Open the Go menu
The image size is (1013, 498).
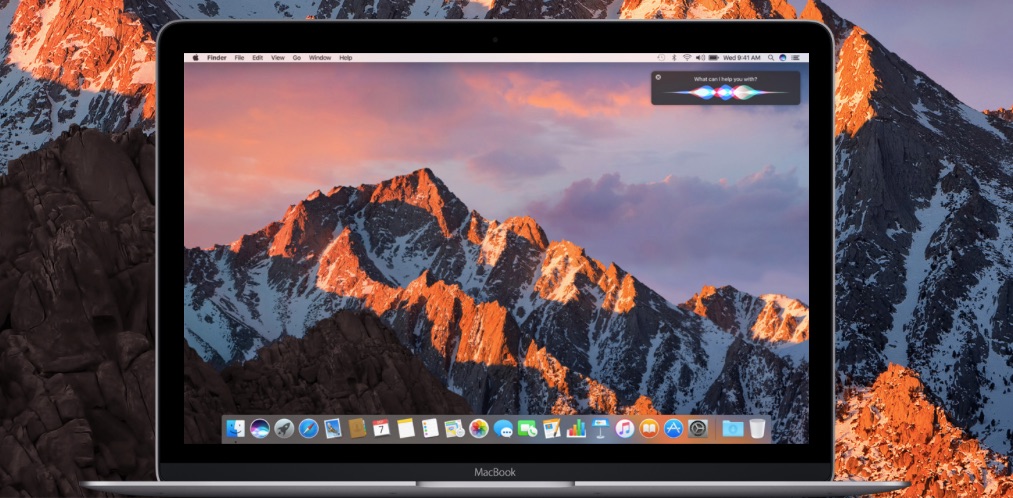[x=297, y=58]
